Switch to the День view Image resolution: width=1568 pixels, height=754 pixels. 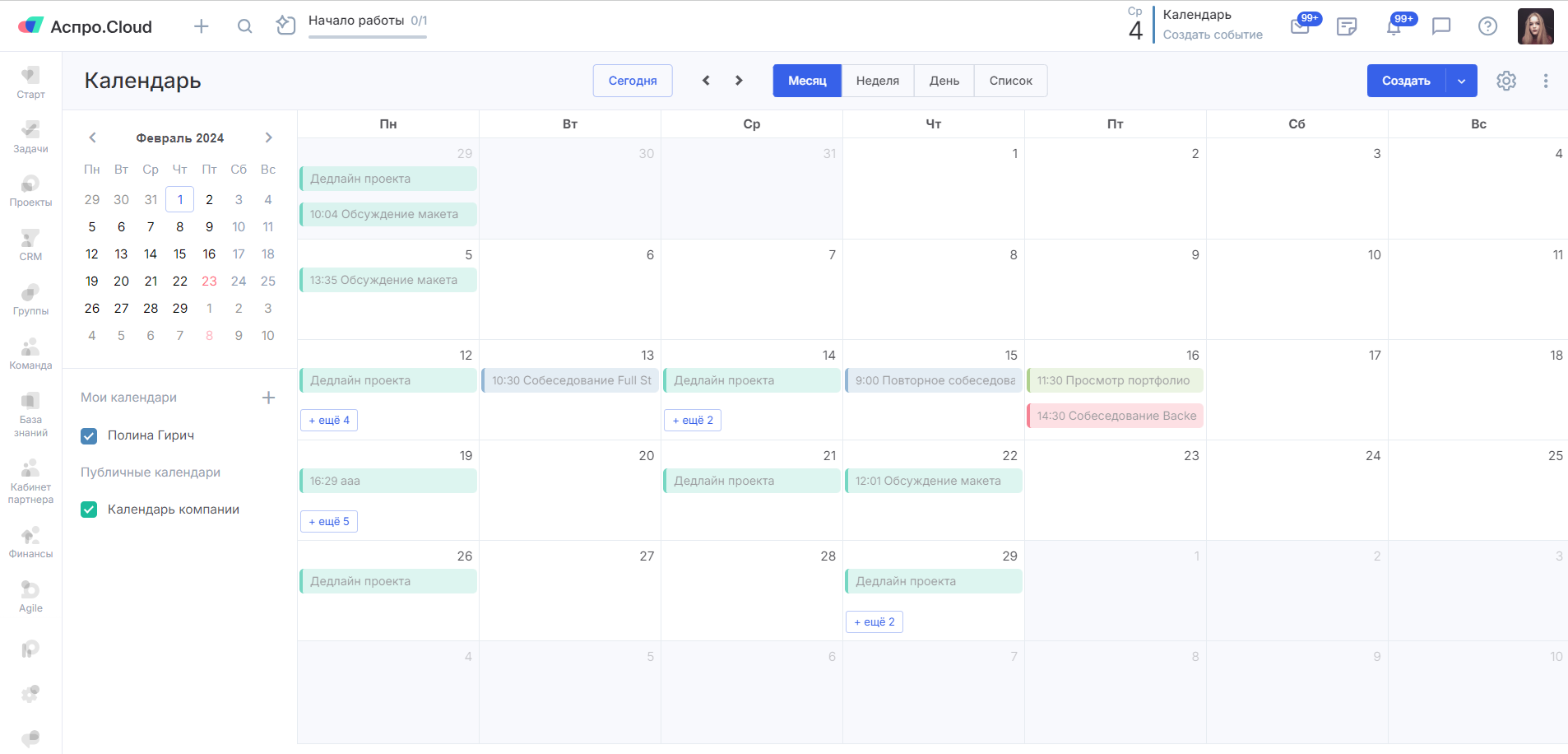coord(944,81)
